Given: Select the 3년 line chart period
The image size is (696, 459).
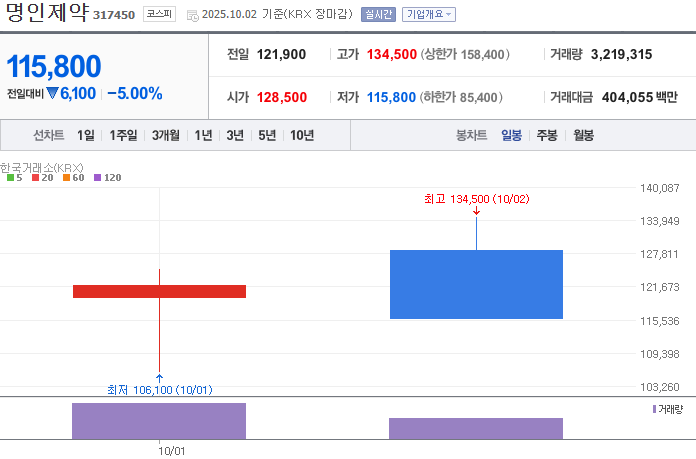Looking at the screenshot, I should click(x=235, y=135).
